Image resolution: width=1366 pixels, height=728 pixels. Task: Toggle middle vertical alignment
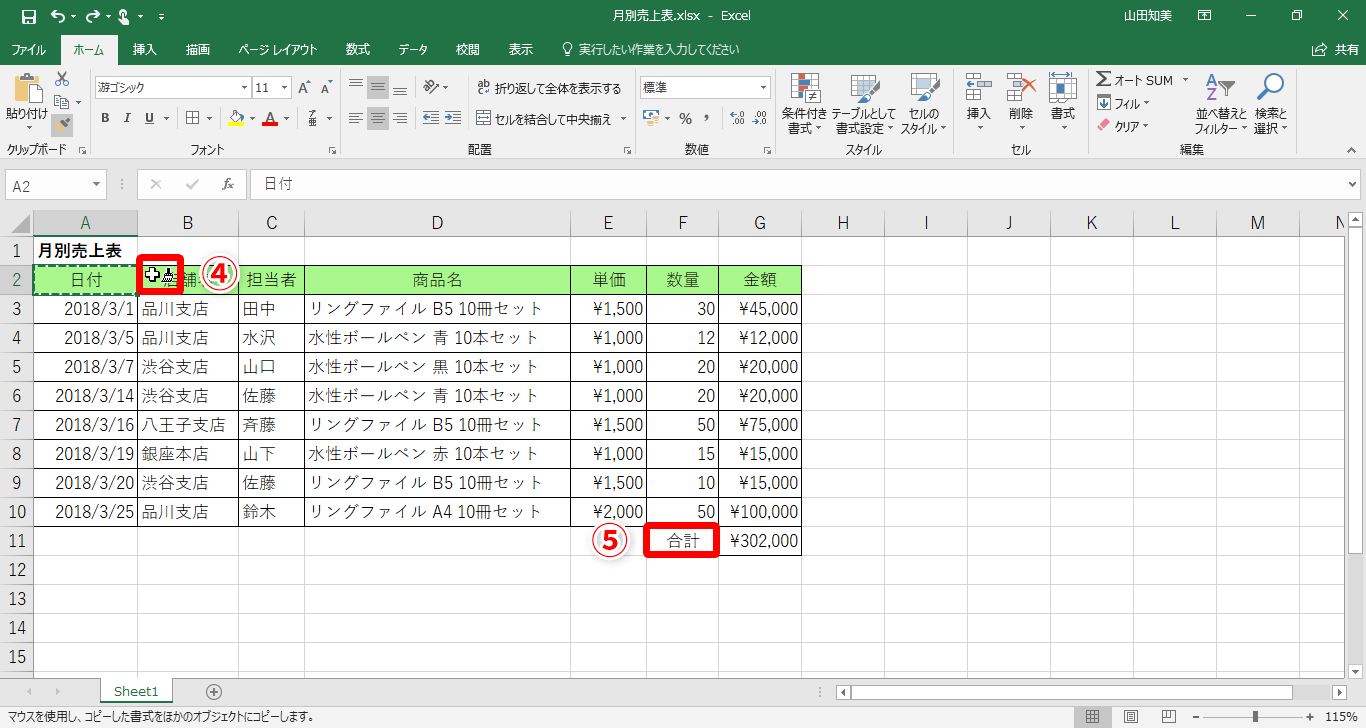click(x=378, y=88)
